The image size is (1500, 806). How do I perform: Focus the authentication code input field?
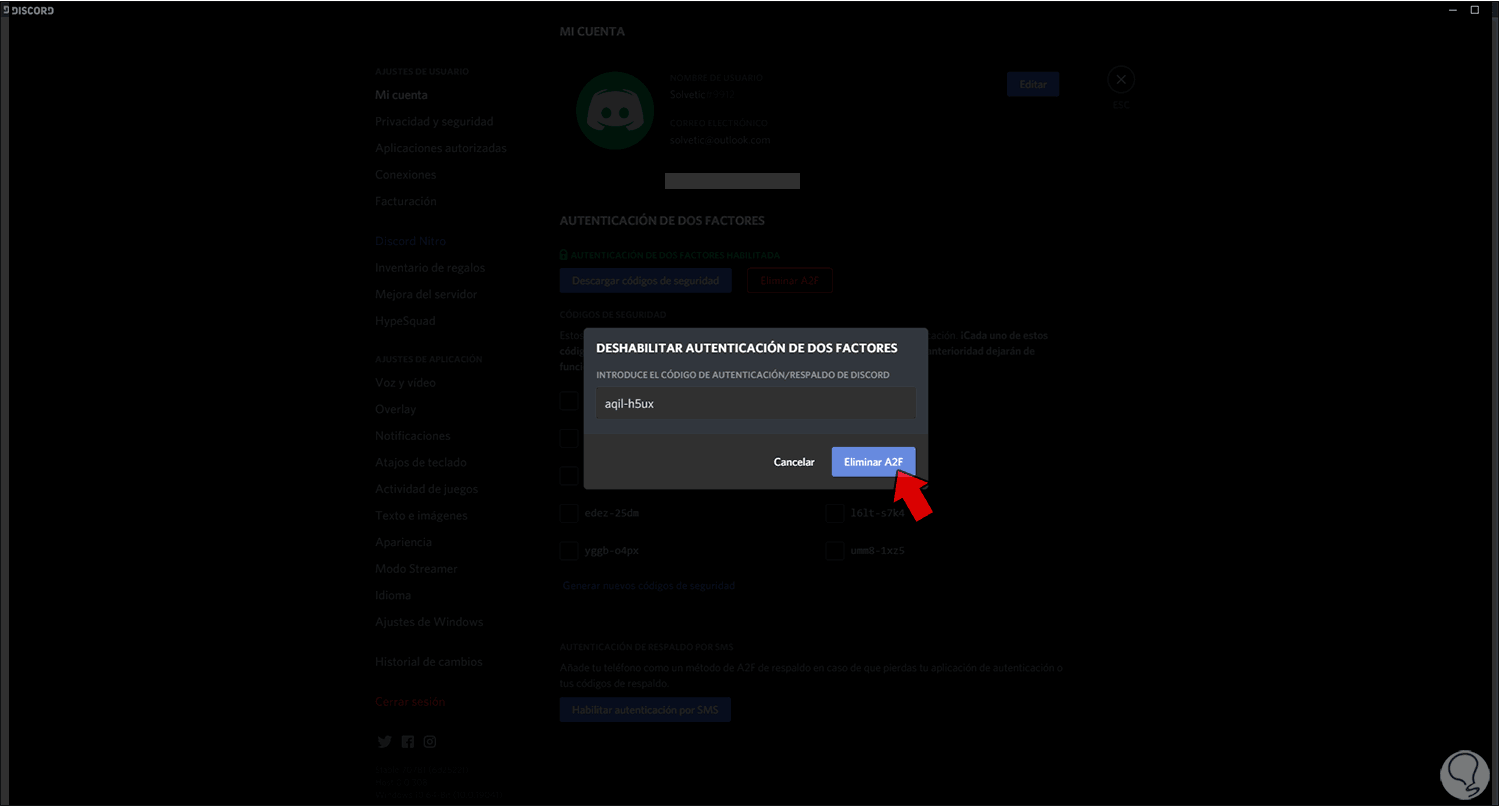tap(756, 404)
